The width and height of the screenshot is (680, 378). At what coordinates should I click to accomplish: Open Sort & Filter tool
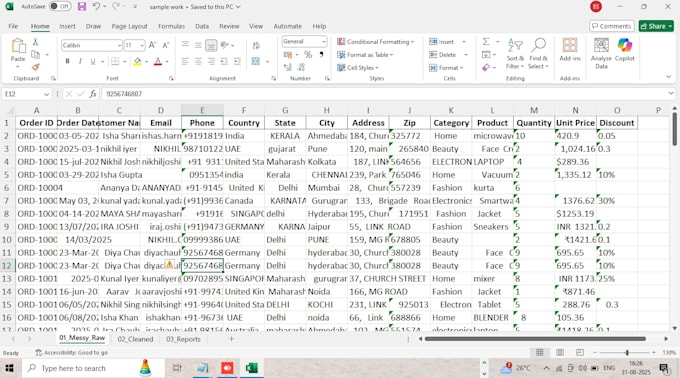point(515,54)
